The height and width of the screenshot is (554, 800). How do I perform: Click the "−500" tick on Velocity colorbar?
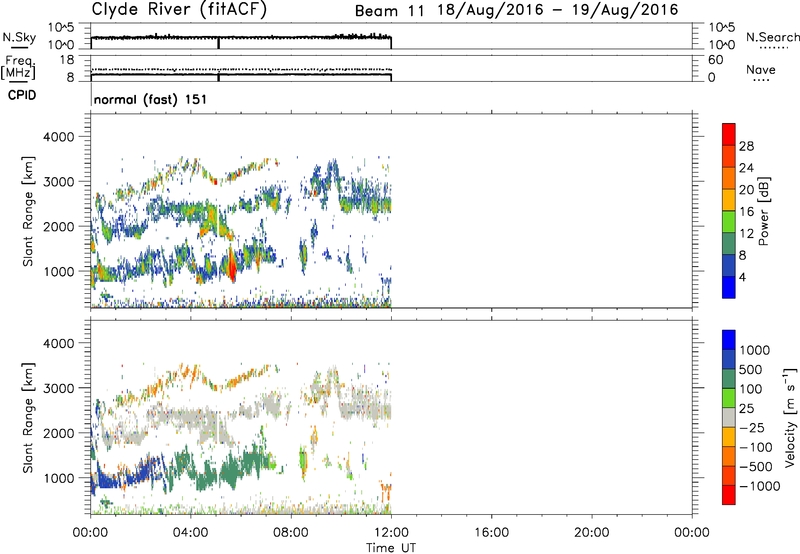coord(756,466)
